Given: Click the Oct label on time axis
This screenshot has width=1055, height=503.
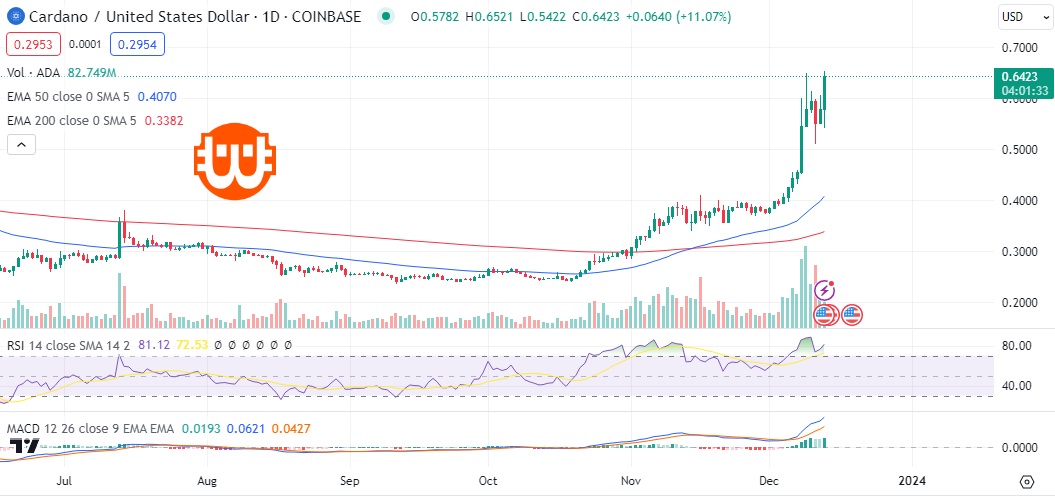Looking at the screenshot, I should (x=487, y=481).
